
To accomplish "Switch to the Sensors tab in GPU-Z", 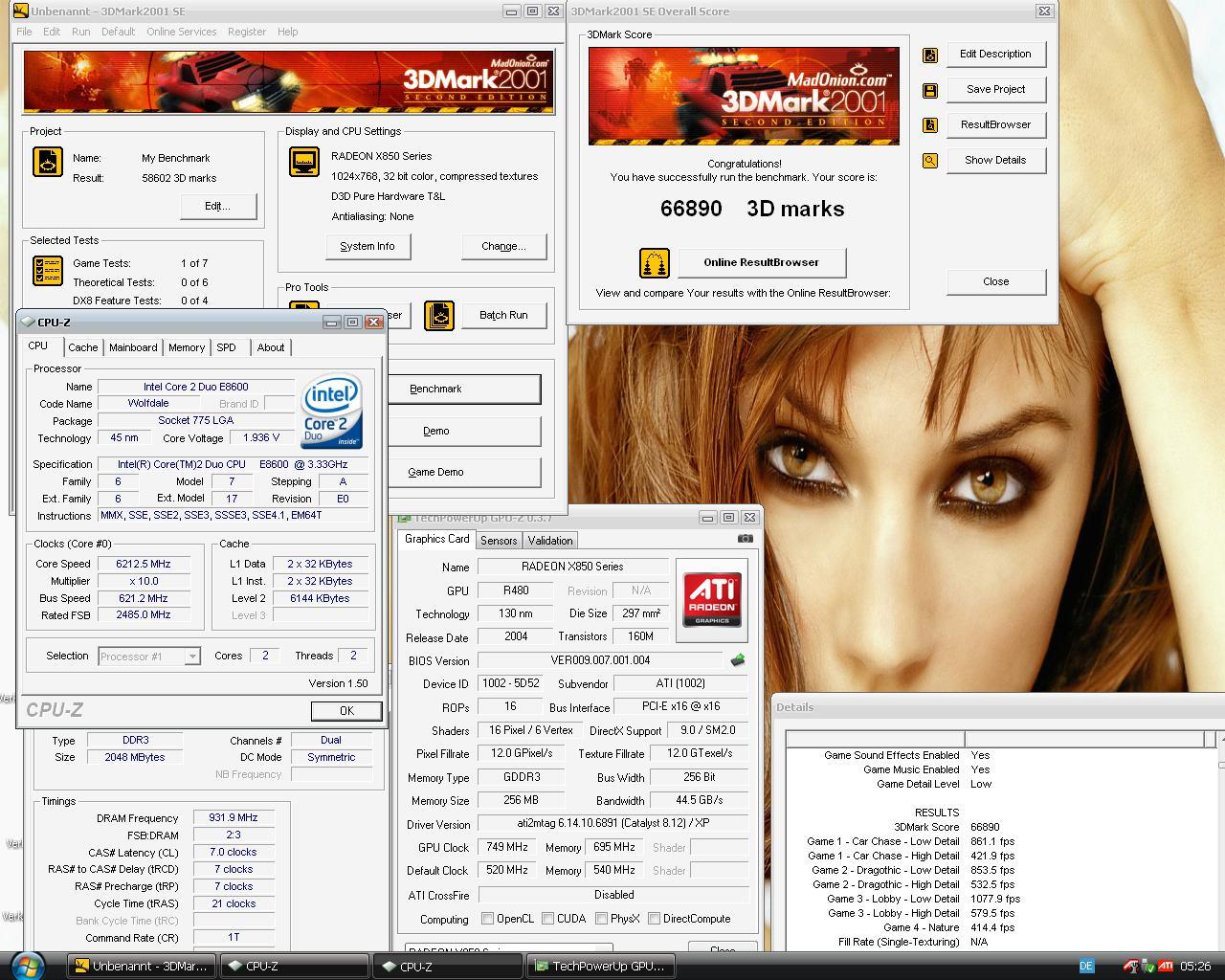I will pos(499,541).
